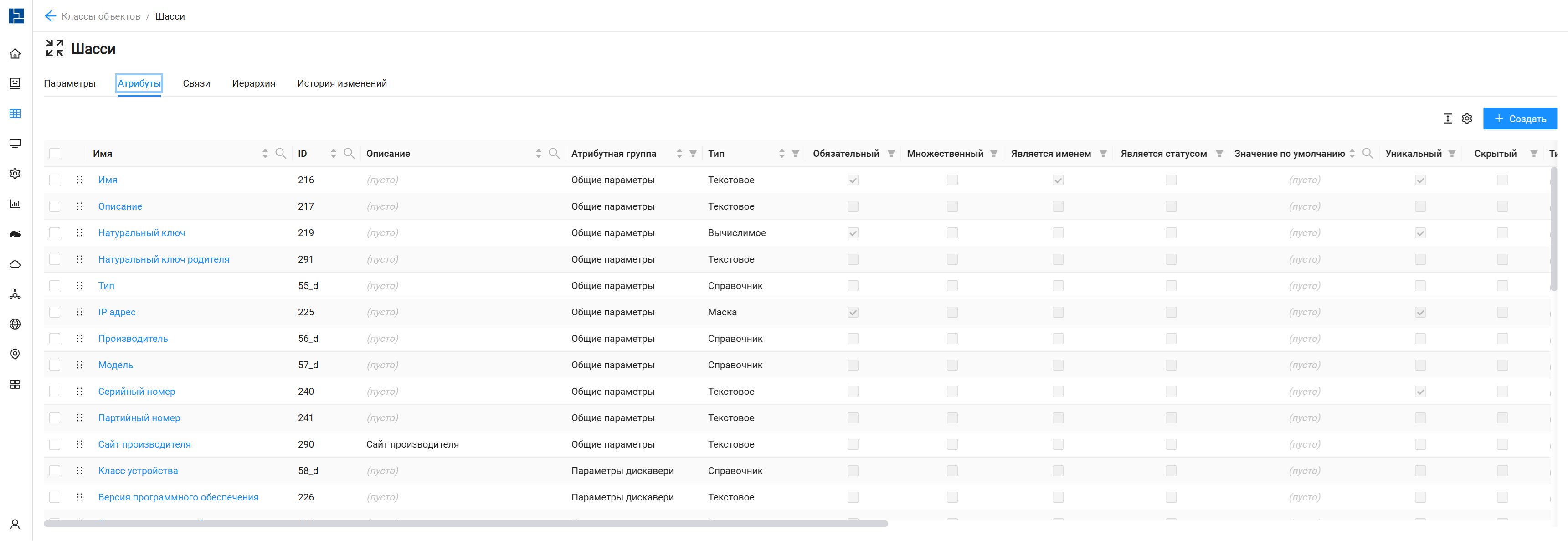Open the monitor icon in sidebar

tap(15, 144)
